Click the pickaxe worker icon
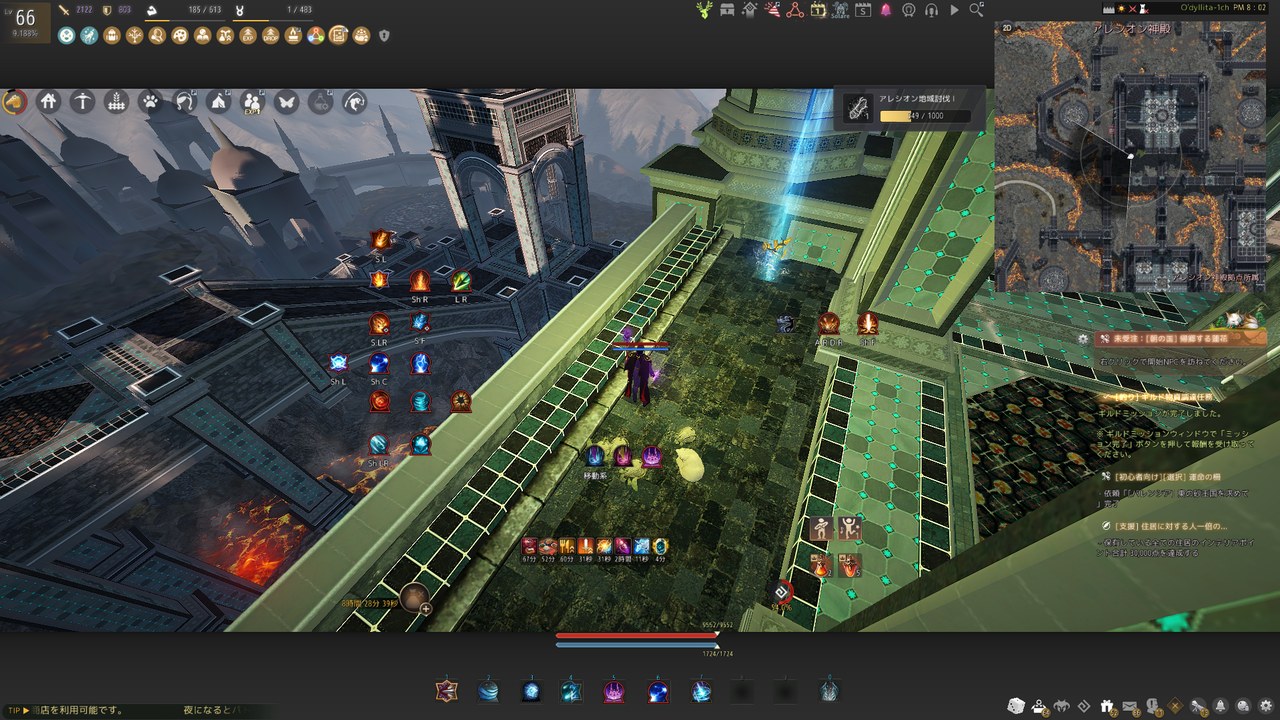Image resolution: width=1280 pixels, height=720 pixels. 83,102
